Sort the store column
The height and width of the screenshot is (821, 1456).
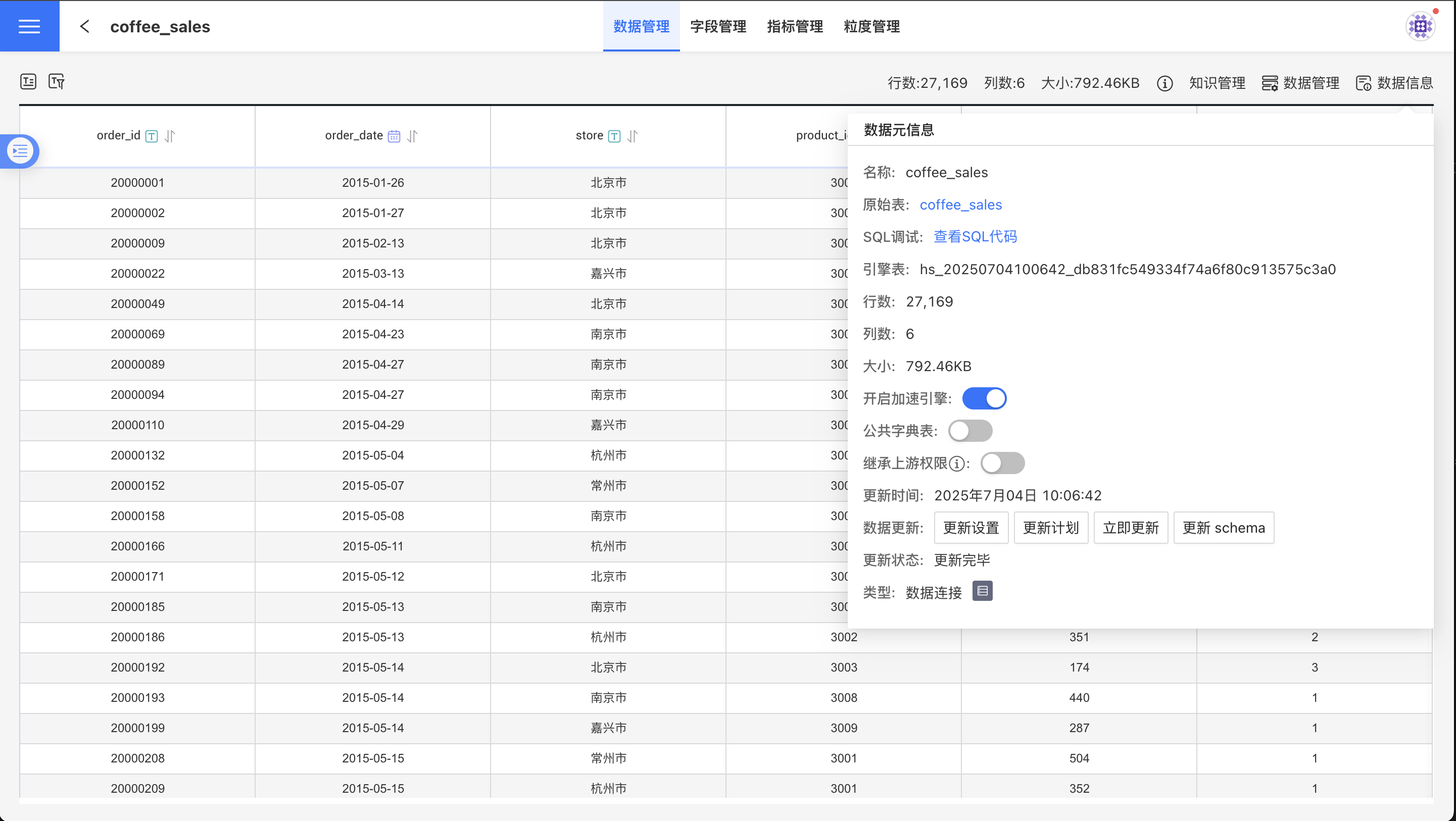coord(633,136)
